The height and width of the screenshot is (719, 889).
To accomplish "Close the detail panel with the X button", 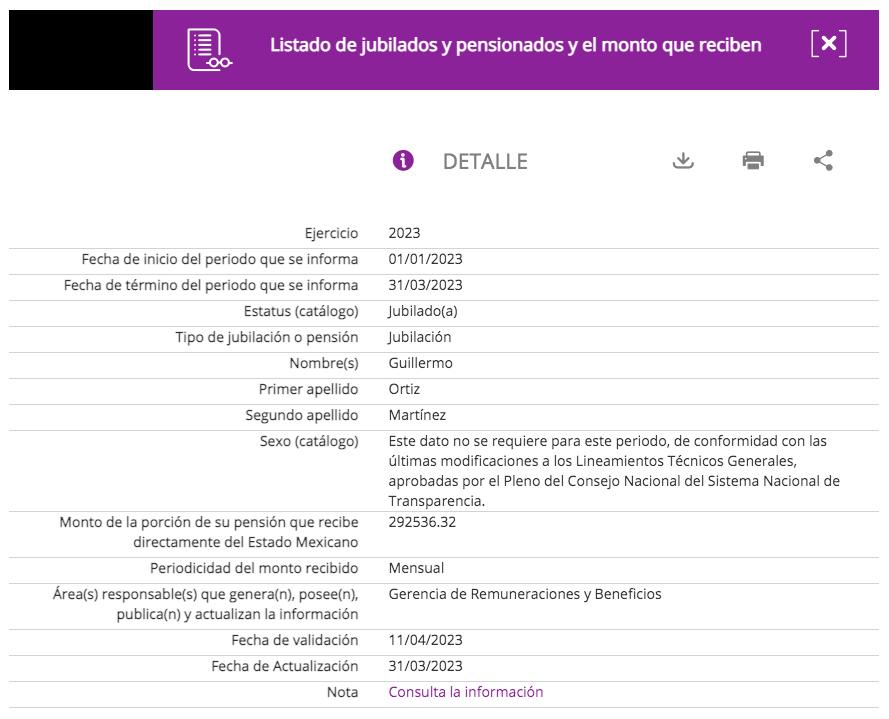I will (x=828, y=44).
